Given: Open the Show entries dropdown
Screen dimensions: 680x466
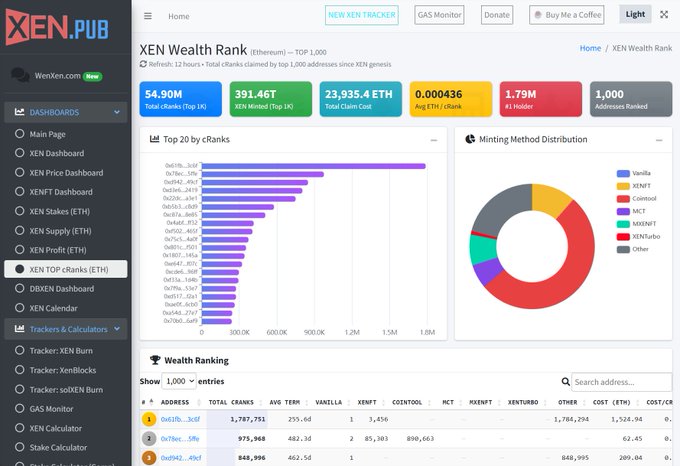Looking at the screenshot, I should click(x=179, y=381).
